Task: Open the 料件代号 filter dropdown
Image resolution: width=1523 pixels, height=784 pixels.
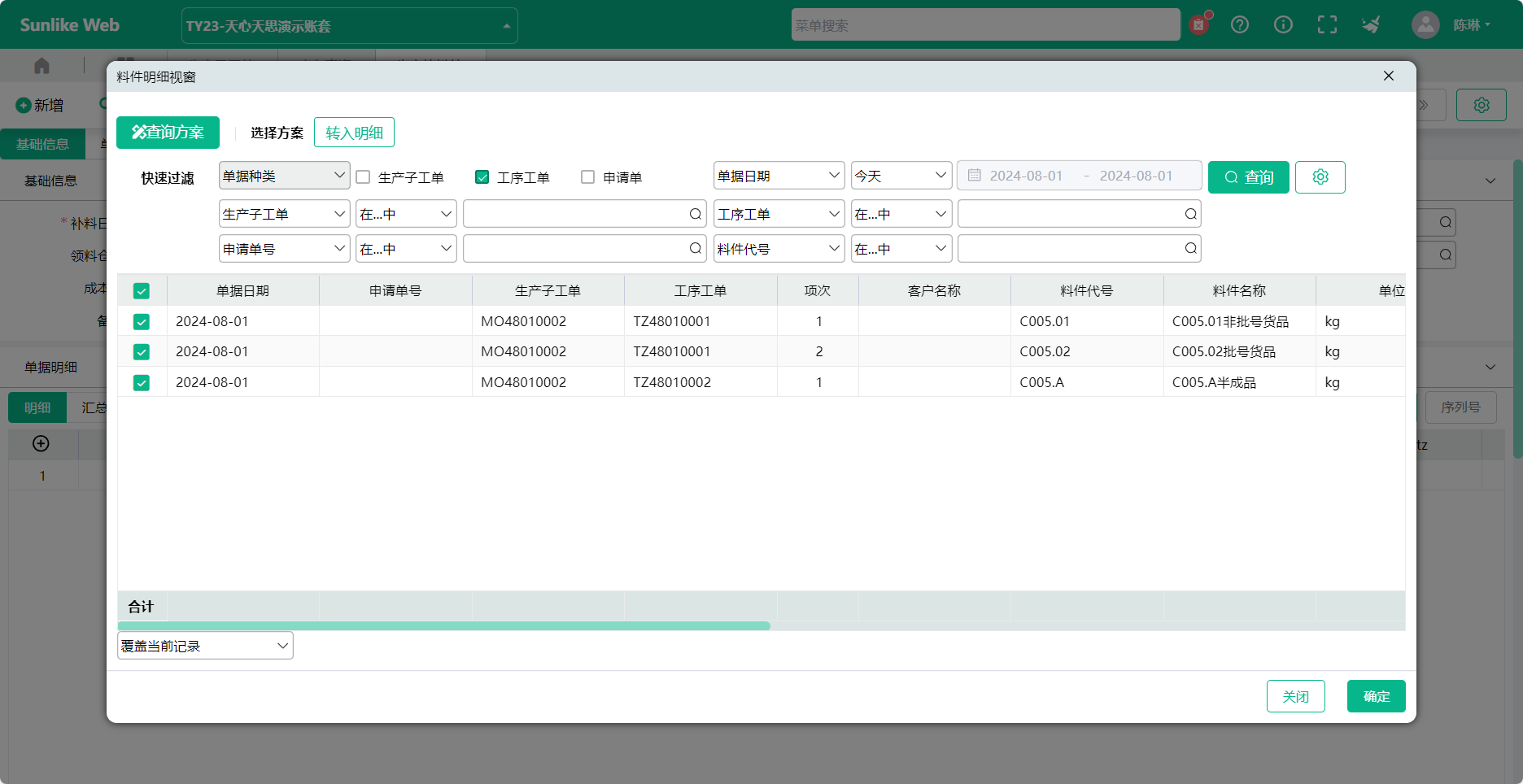Action: pyautogui.click(x=779, y=248)
